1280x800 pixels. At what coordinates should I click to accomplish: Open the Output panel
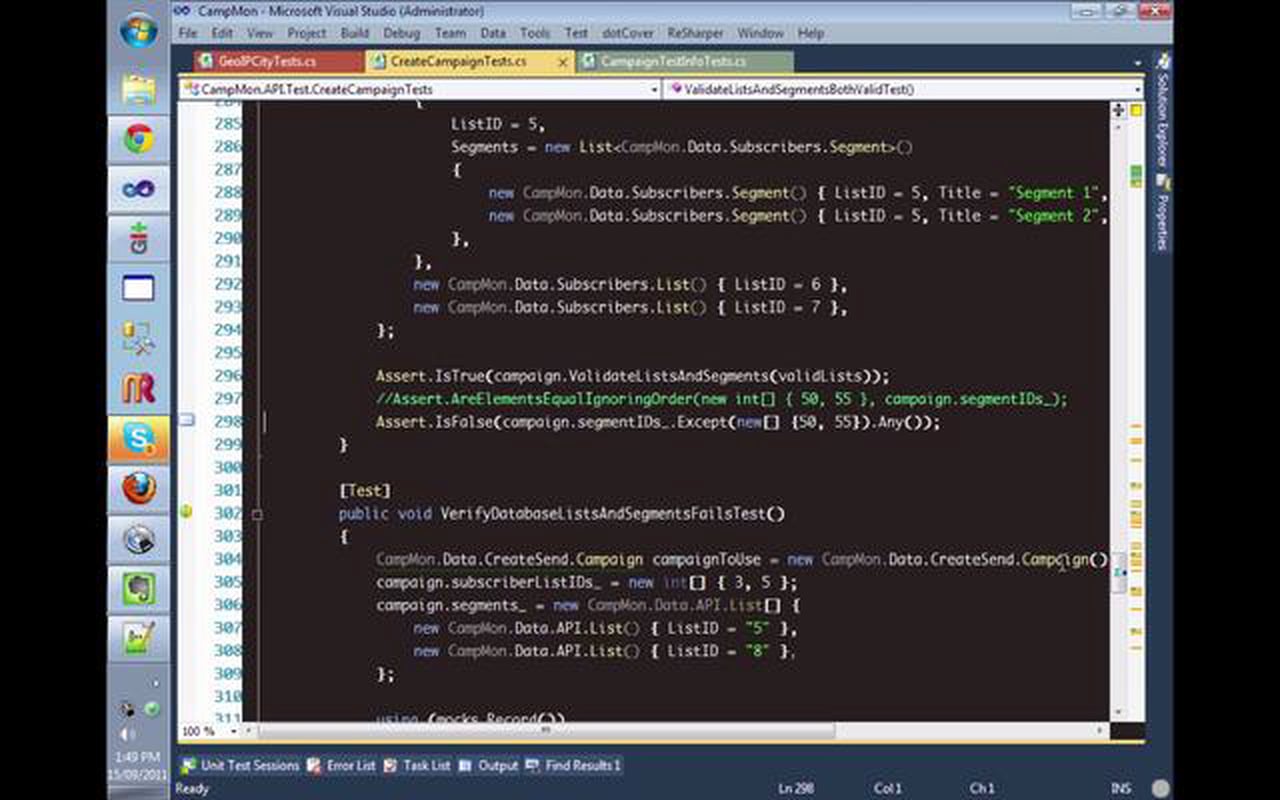pos(489,765)
